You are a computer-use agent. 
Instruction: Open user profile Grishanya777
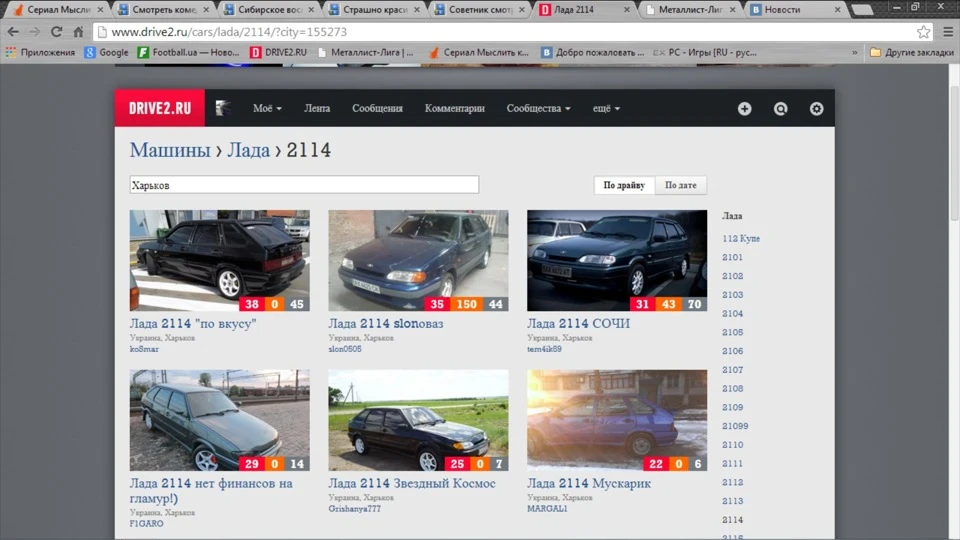354,509
